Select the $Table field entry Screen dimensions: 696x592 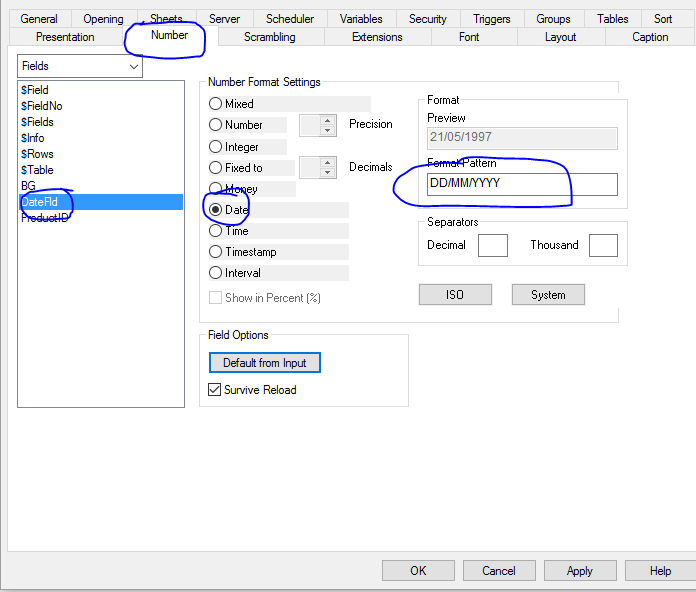pyautogui.click(x=37, y=170)
